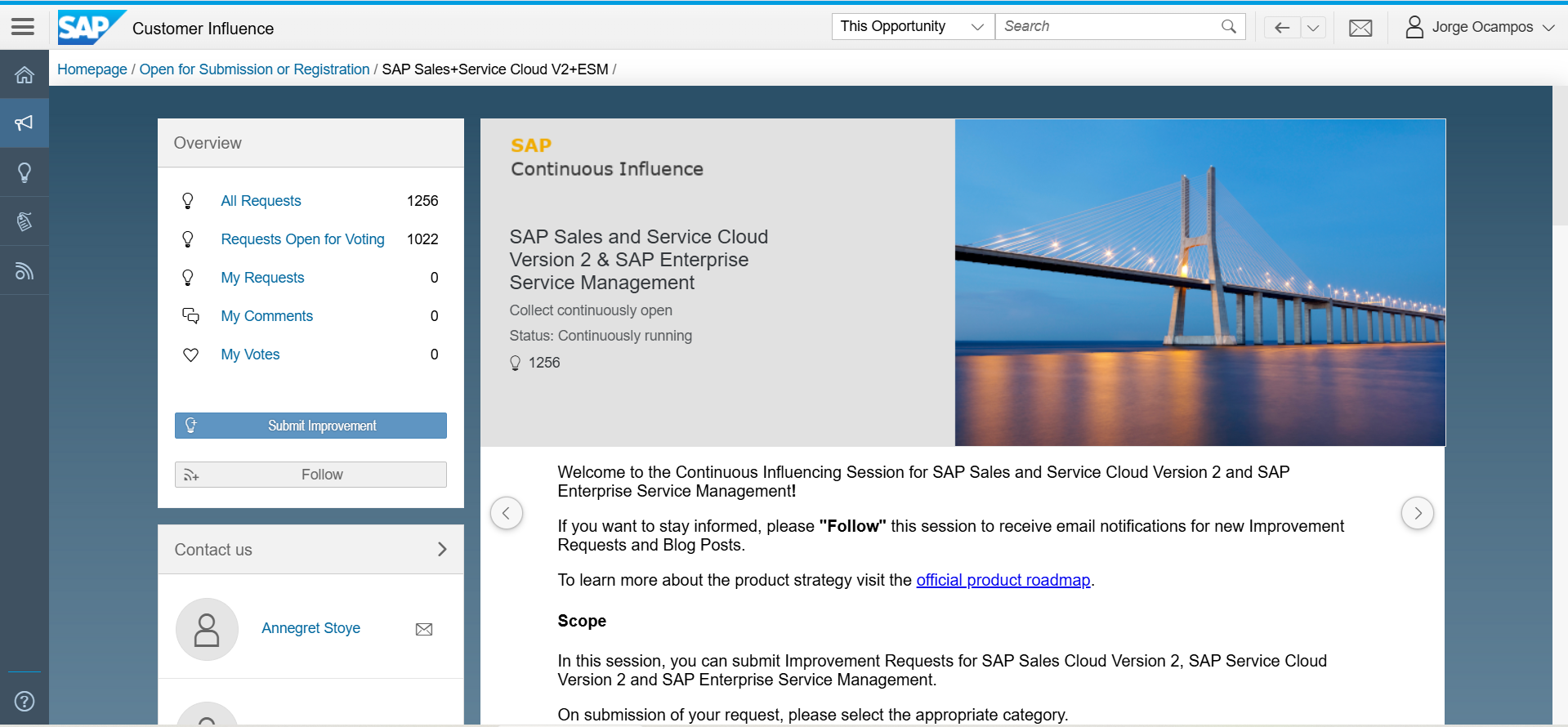Expand the back navigation history dropdown
The image size is (1568, 727).
tap(1313, 28)
